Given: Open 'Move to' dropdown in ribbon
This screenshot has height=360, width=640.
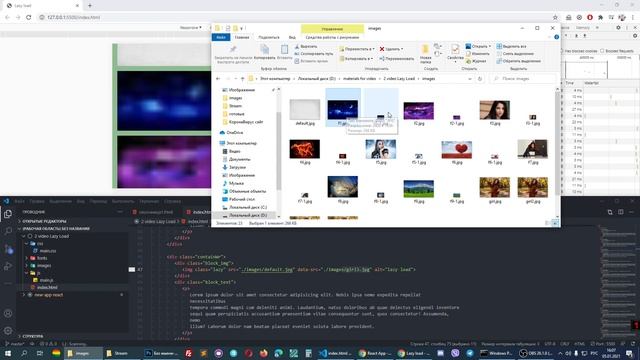Looking at the screenshot, I should (356, 49).
